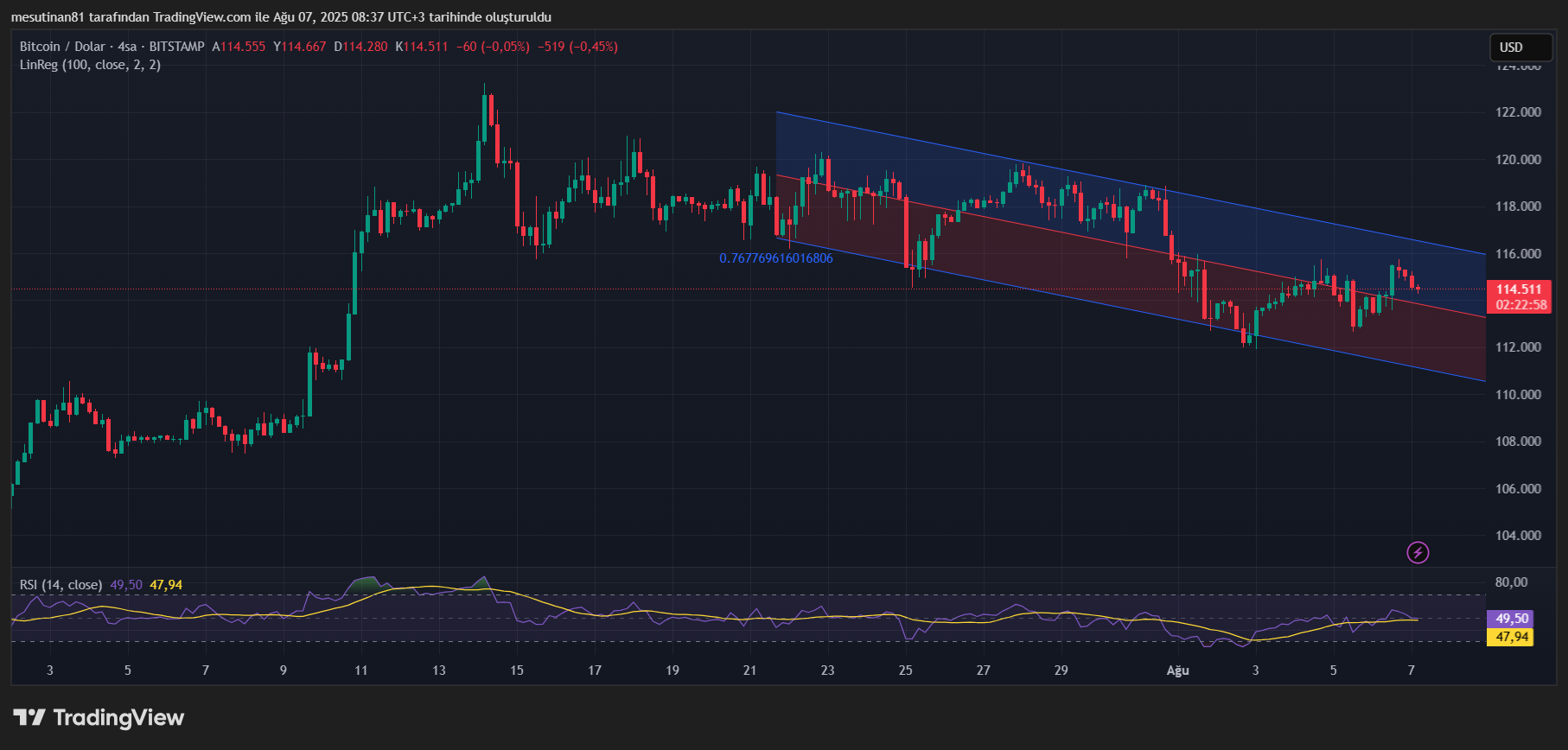The image size is (1568, 750).
Task: Click the 80,00 RSI axis label
Action: [x=1511, y=582]
